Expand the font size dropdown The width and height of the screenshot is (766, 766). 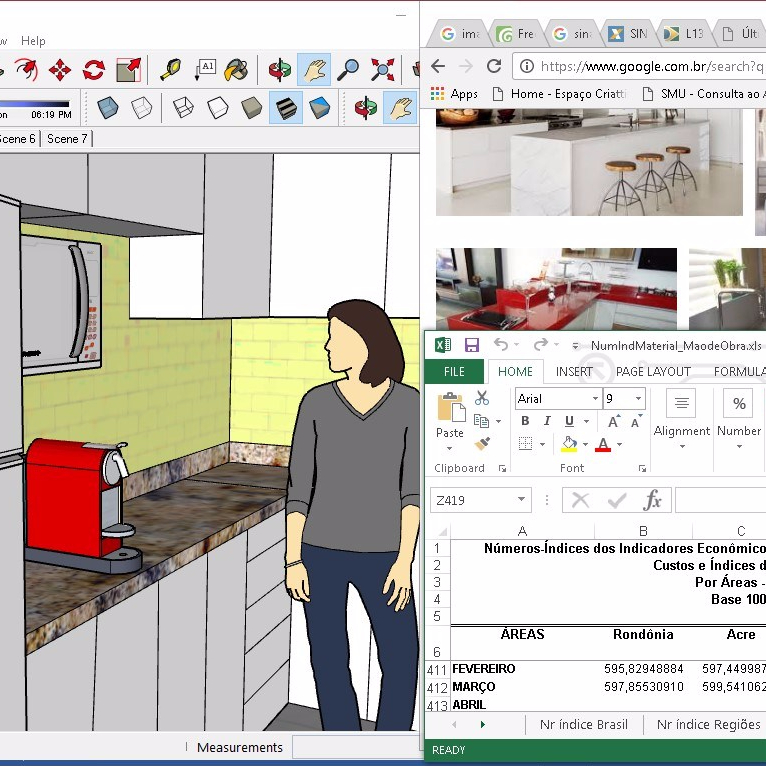click(637, 398)
